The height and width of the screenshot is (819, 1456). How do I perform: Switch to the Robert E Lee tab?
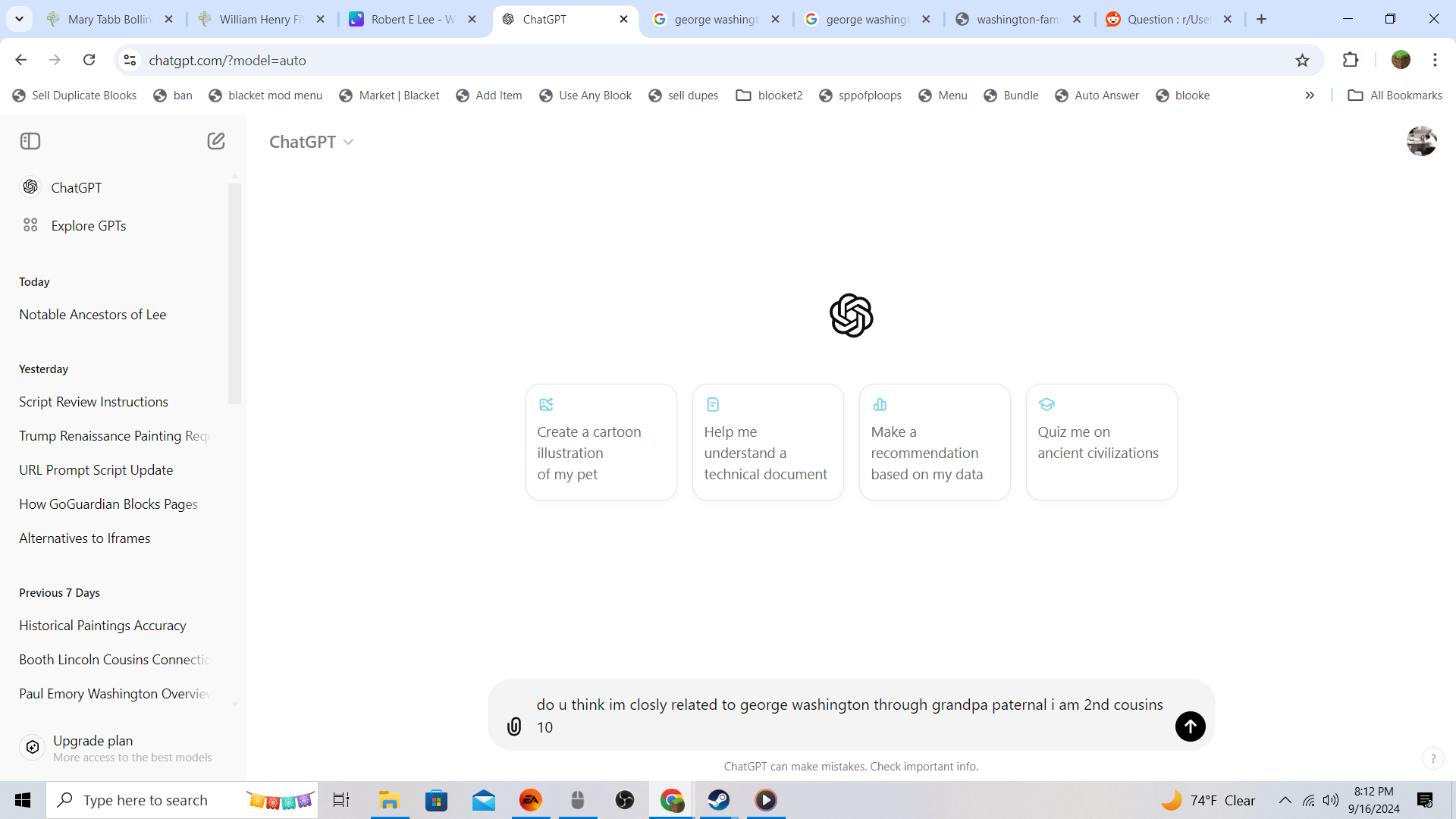(413, 20)
